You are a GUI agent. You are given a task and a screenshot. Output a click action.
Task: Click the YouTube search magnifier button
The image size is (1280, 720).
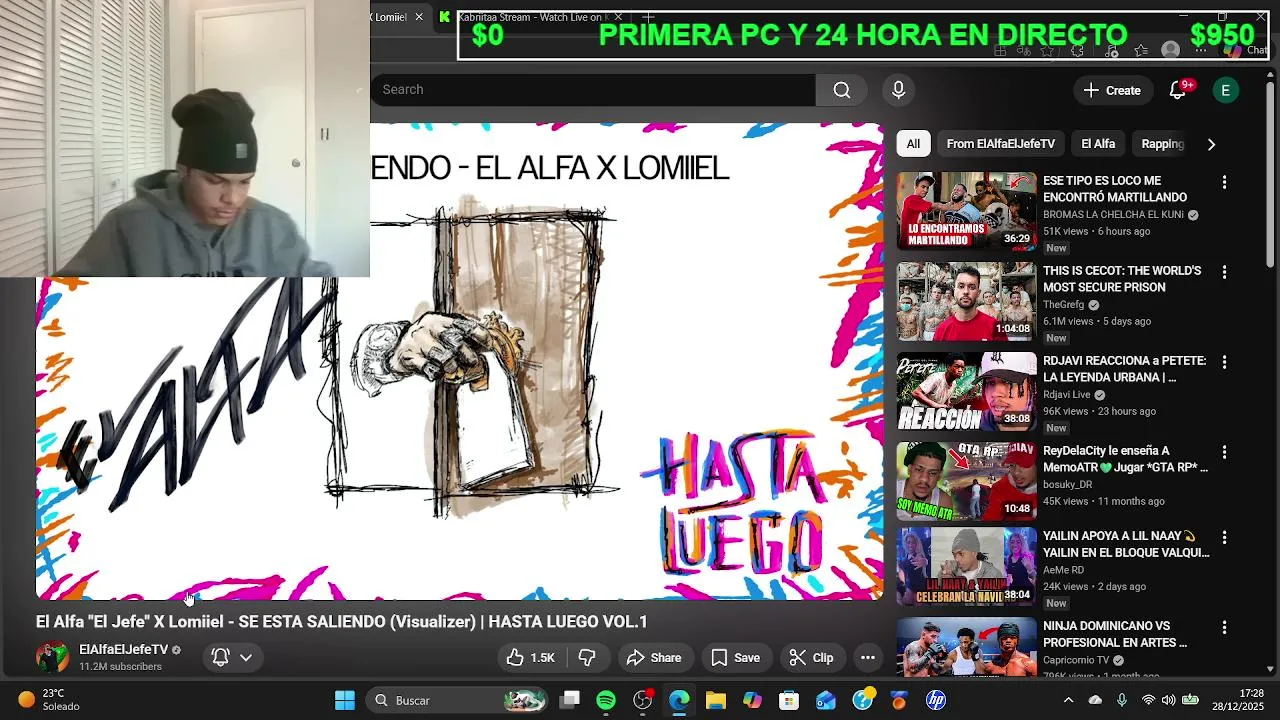tap(842, 90)
